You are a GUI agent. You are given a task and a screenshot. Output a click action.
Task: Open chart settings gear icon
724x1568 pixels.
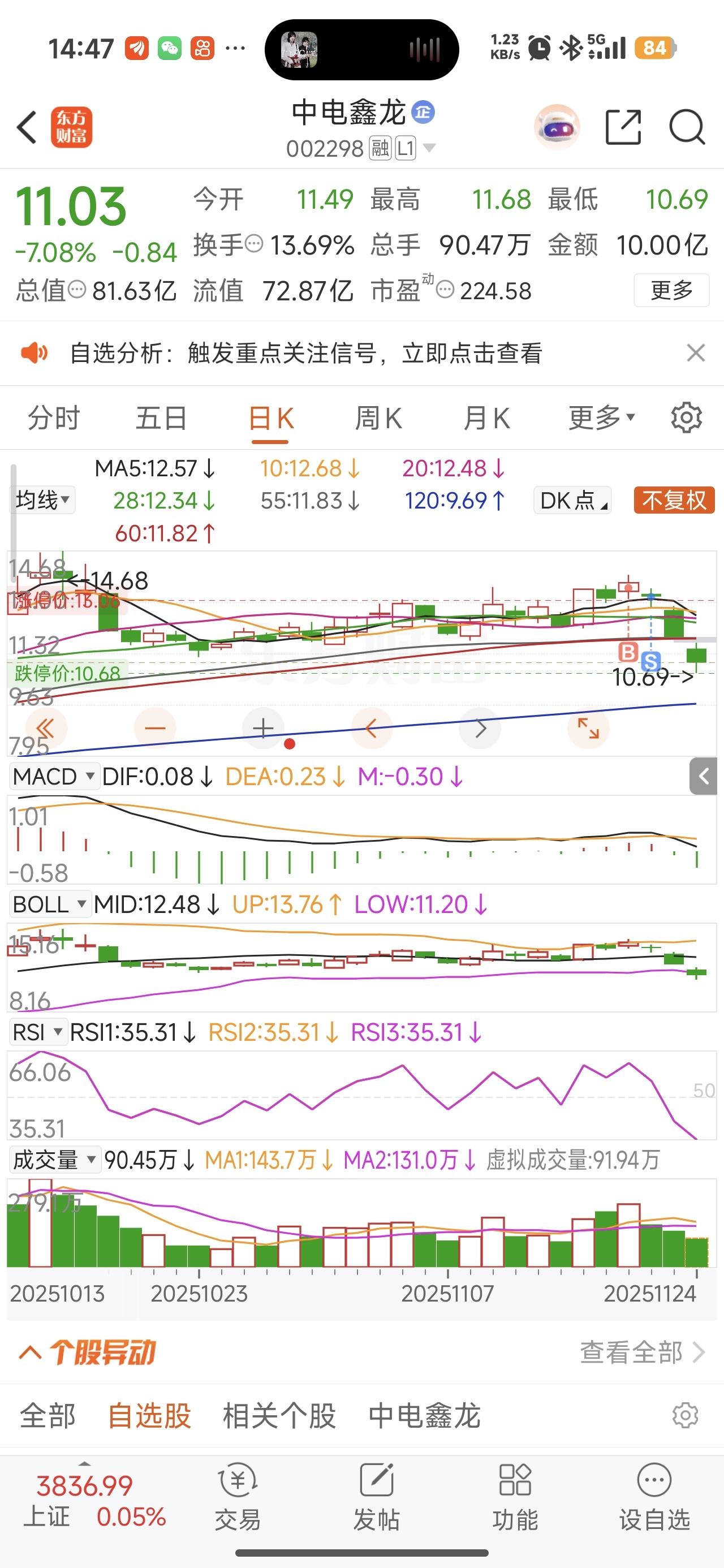(686, 418)
